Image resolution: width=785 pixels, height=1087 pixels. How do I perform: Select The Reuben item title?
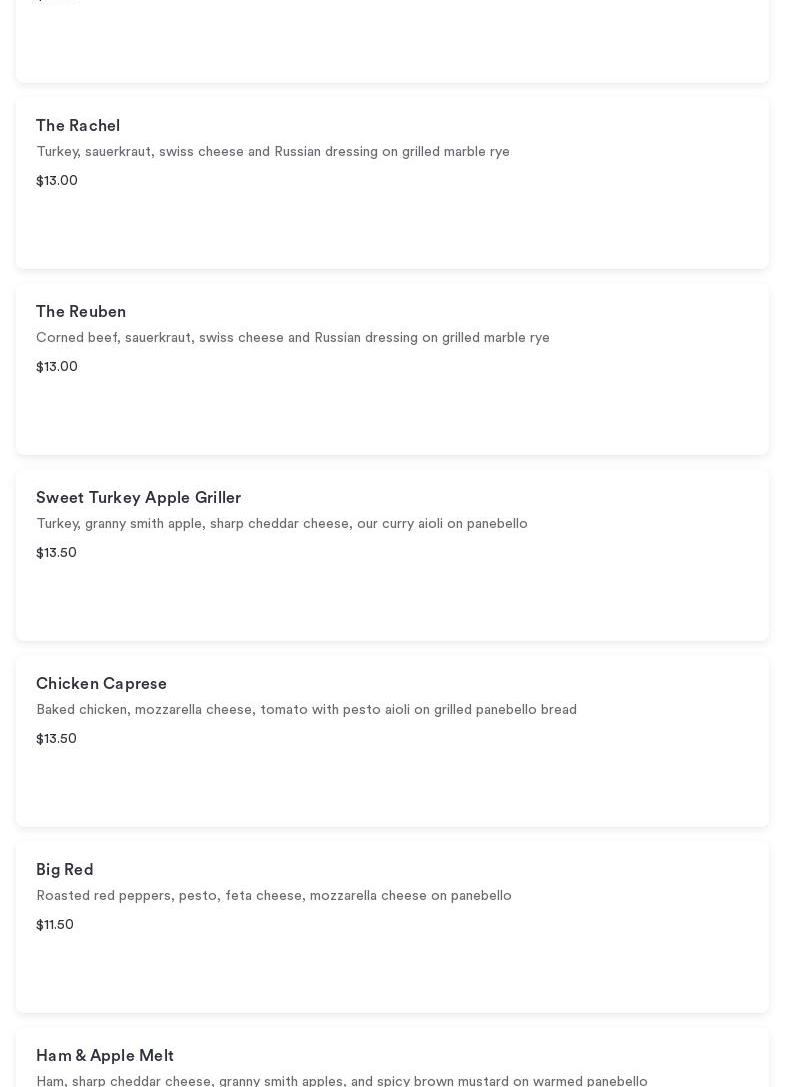pos(81,312)
